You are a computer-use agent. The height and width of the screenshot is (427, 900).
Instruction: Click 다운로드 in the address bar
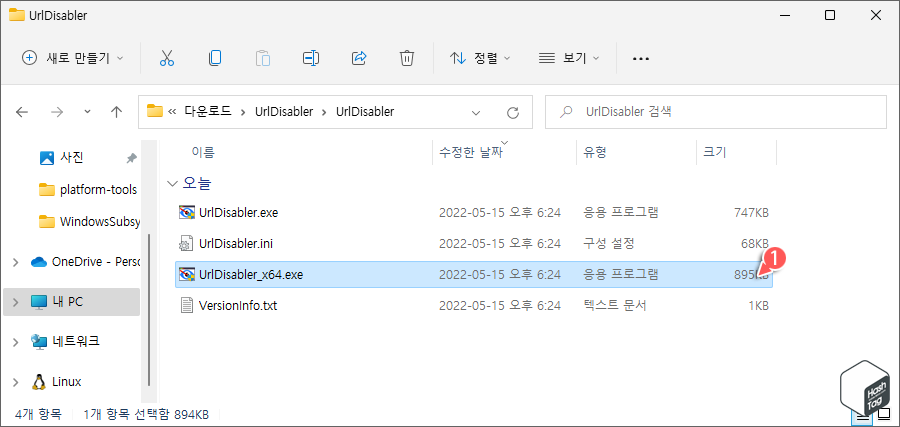tap(207, 112)
